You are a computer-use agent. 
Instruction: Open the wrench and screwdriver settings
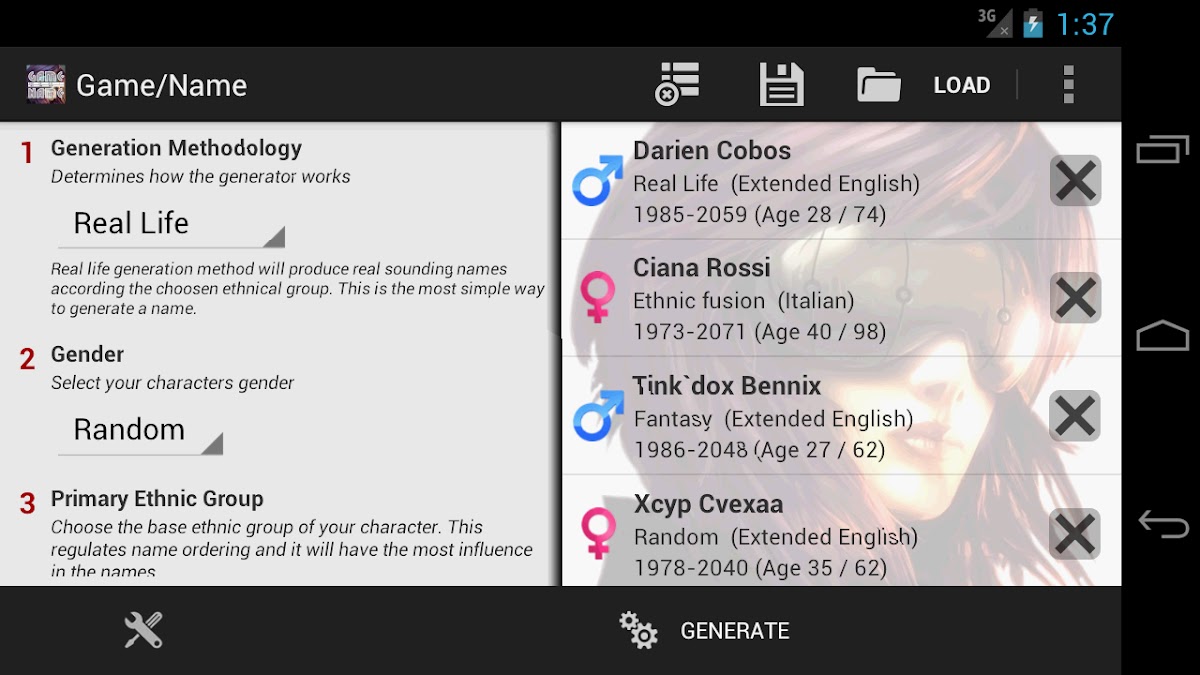click(x=143, y=630)
